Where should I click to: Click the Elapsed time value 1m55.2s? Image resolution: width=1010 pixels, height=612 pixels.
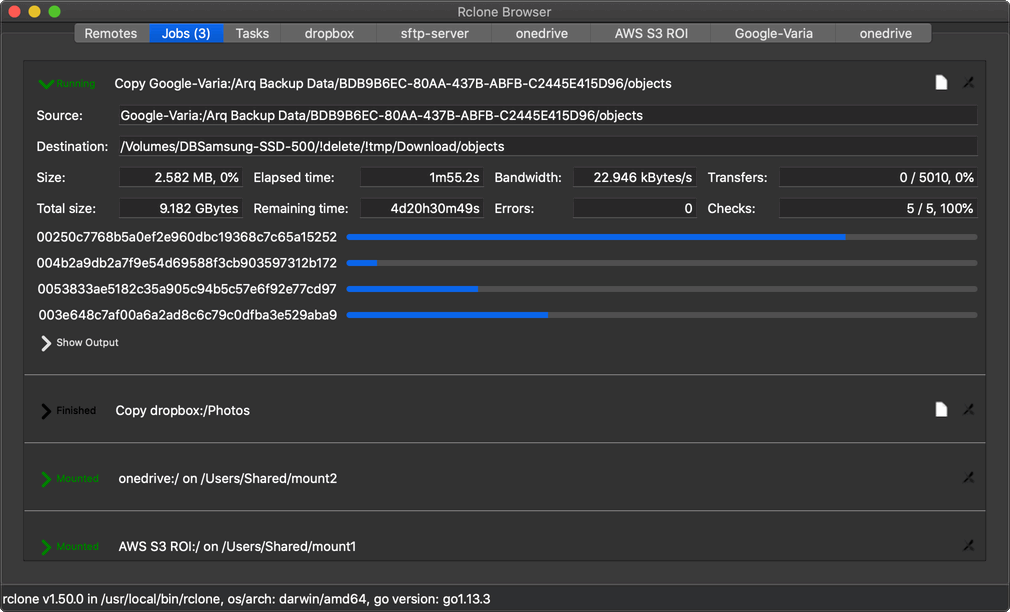[422, 177]
